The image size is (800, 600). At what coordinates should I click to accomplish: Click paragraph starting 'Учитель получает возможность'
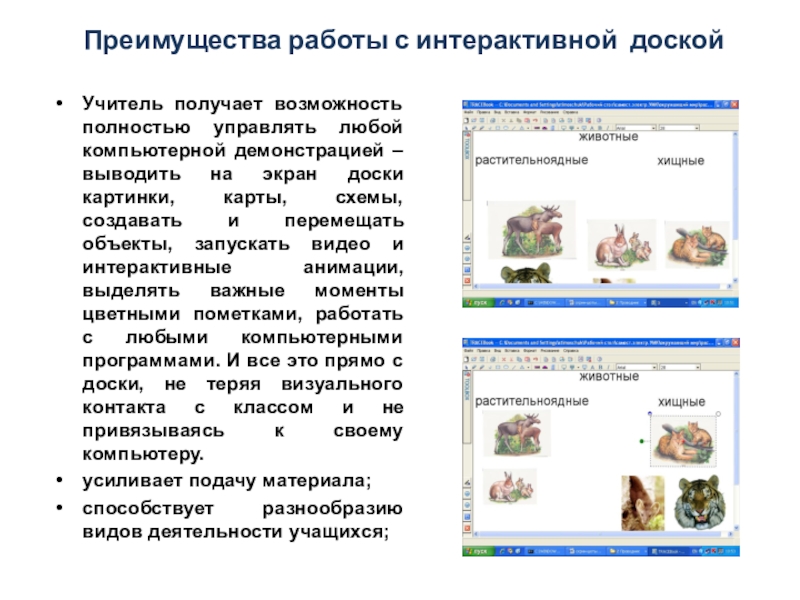point(242,278)
